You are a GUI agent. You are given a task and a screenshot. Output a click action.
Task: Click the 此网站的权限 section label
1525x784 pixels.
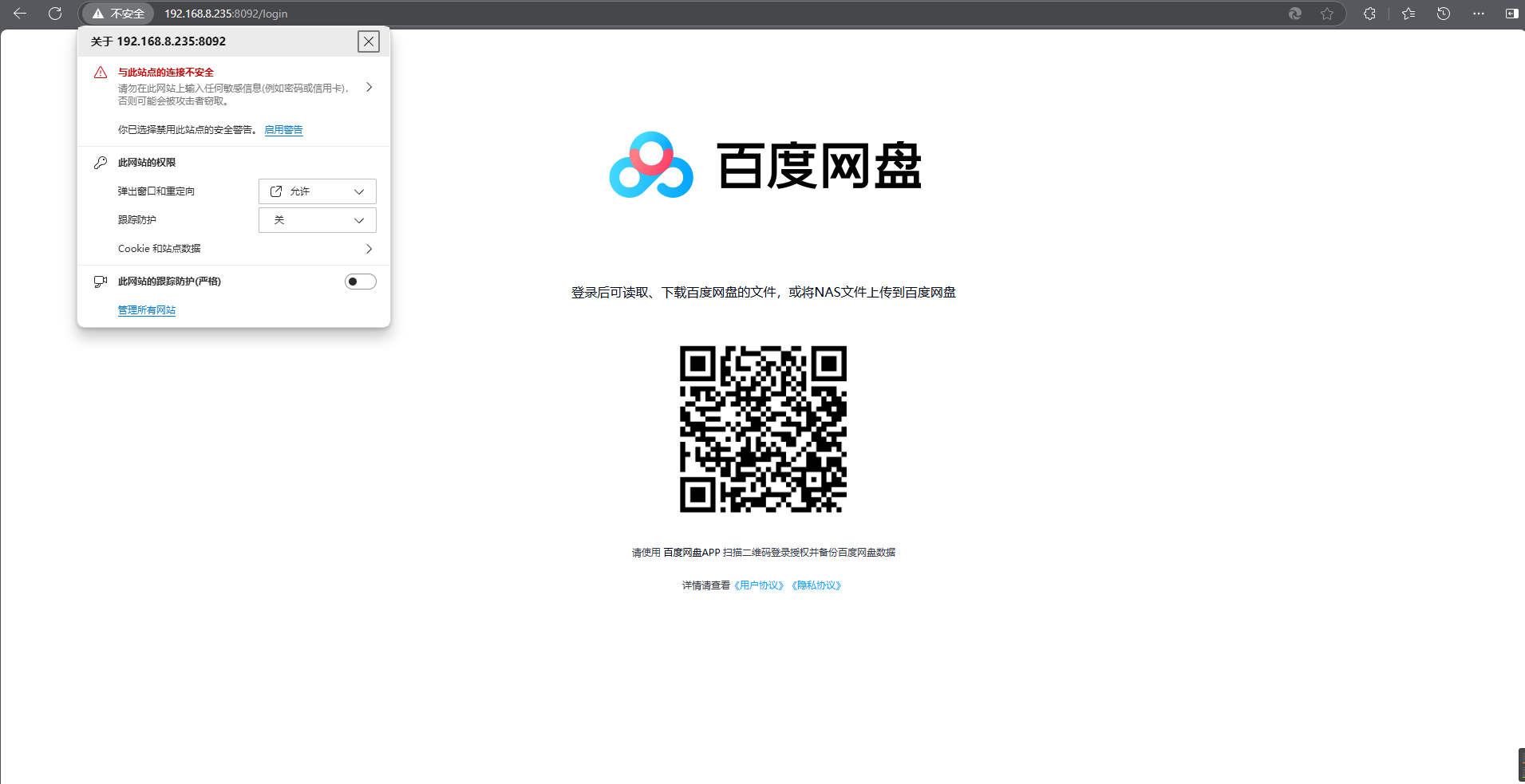[147, 163]
